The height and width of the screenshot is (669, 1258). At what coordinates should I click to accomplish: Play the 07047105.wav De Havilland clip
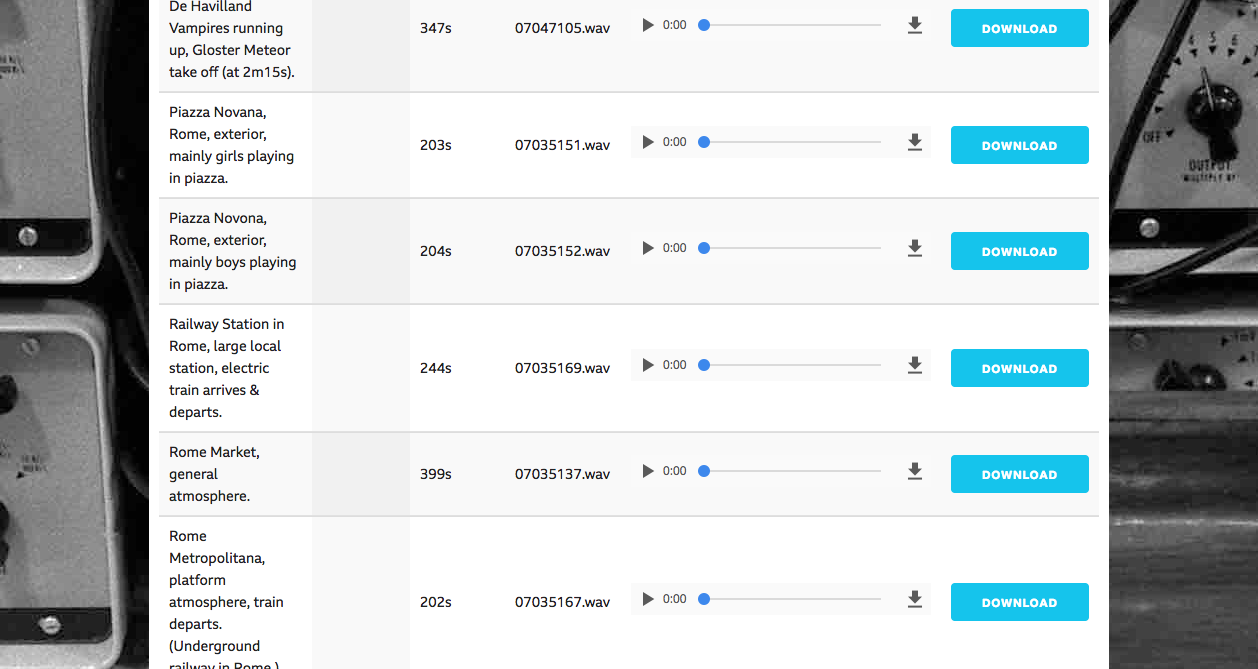click(x=648, y=25)
